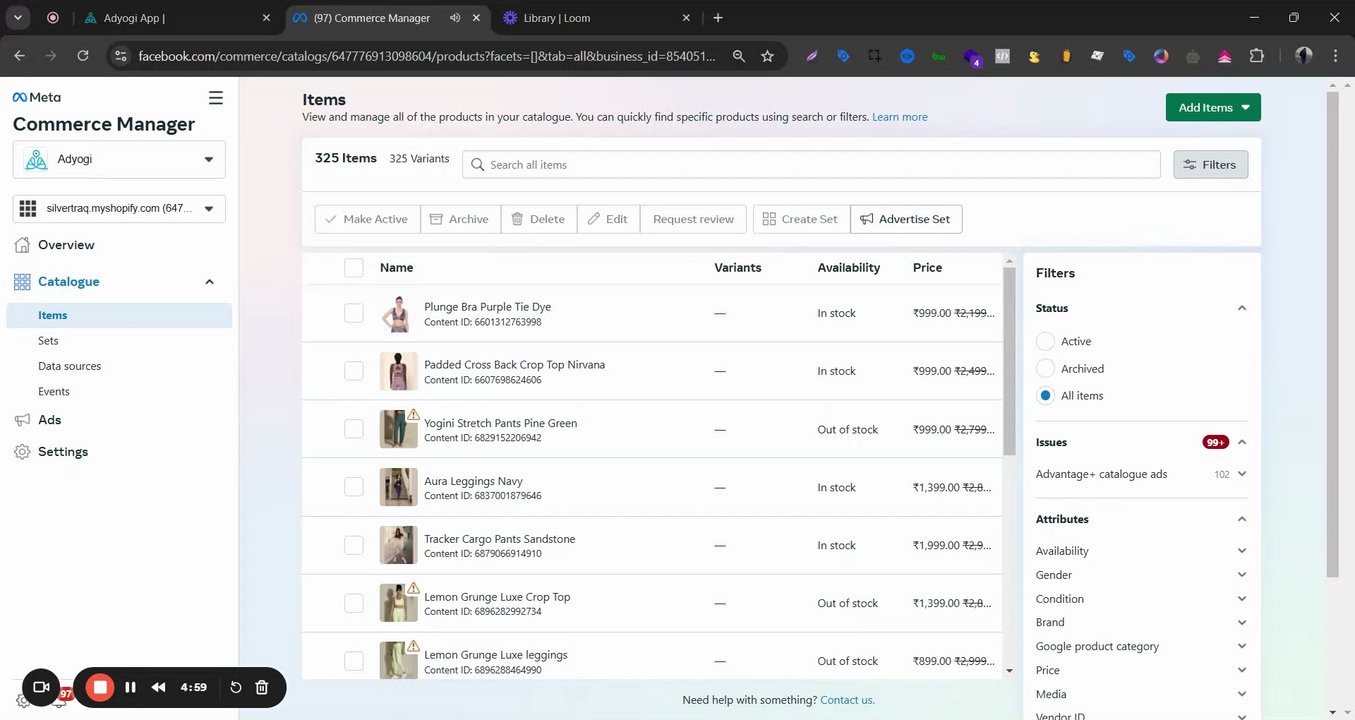The width and height of the screenshot is (1355, 720).
Task: Click the Create Set button
Action: point(801,219)
